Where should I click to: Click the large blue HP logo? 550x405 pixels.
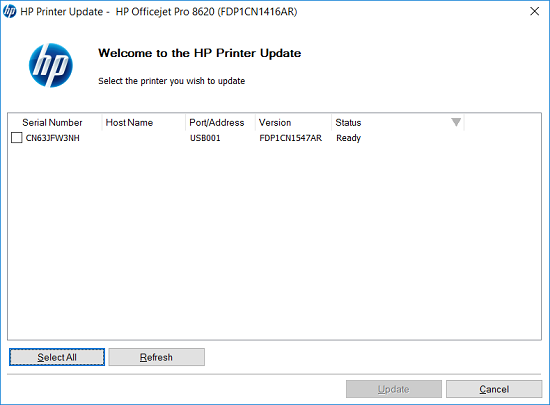(51, 65)
